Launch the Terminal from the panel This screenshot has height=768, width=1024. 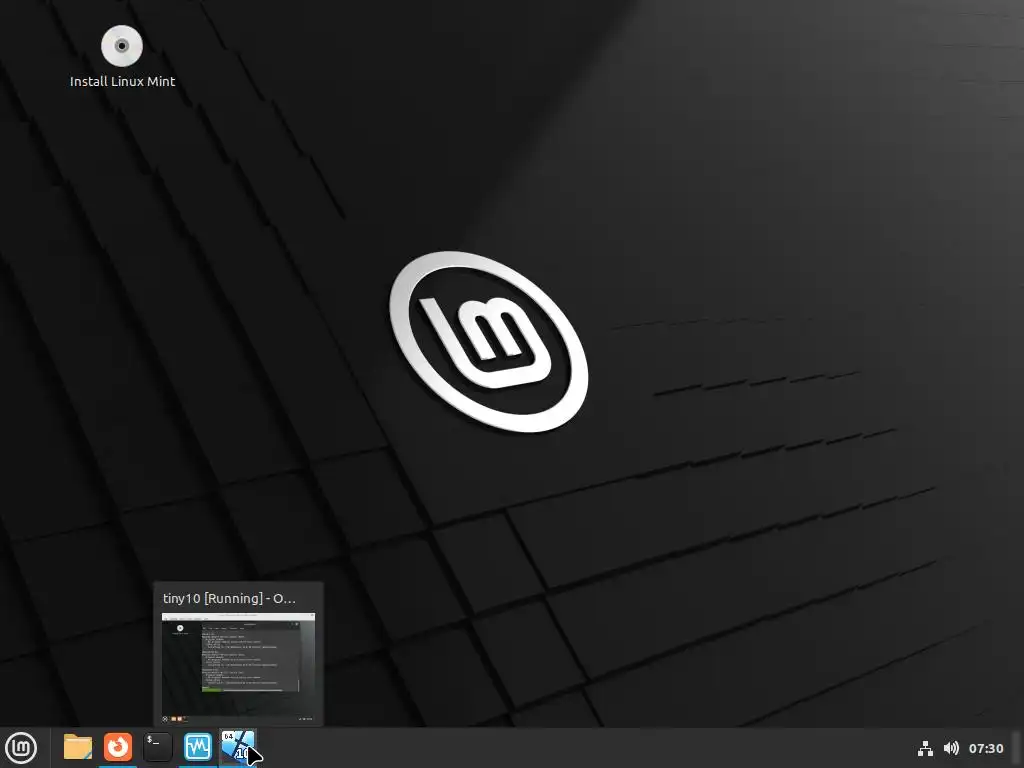158,747
